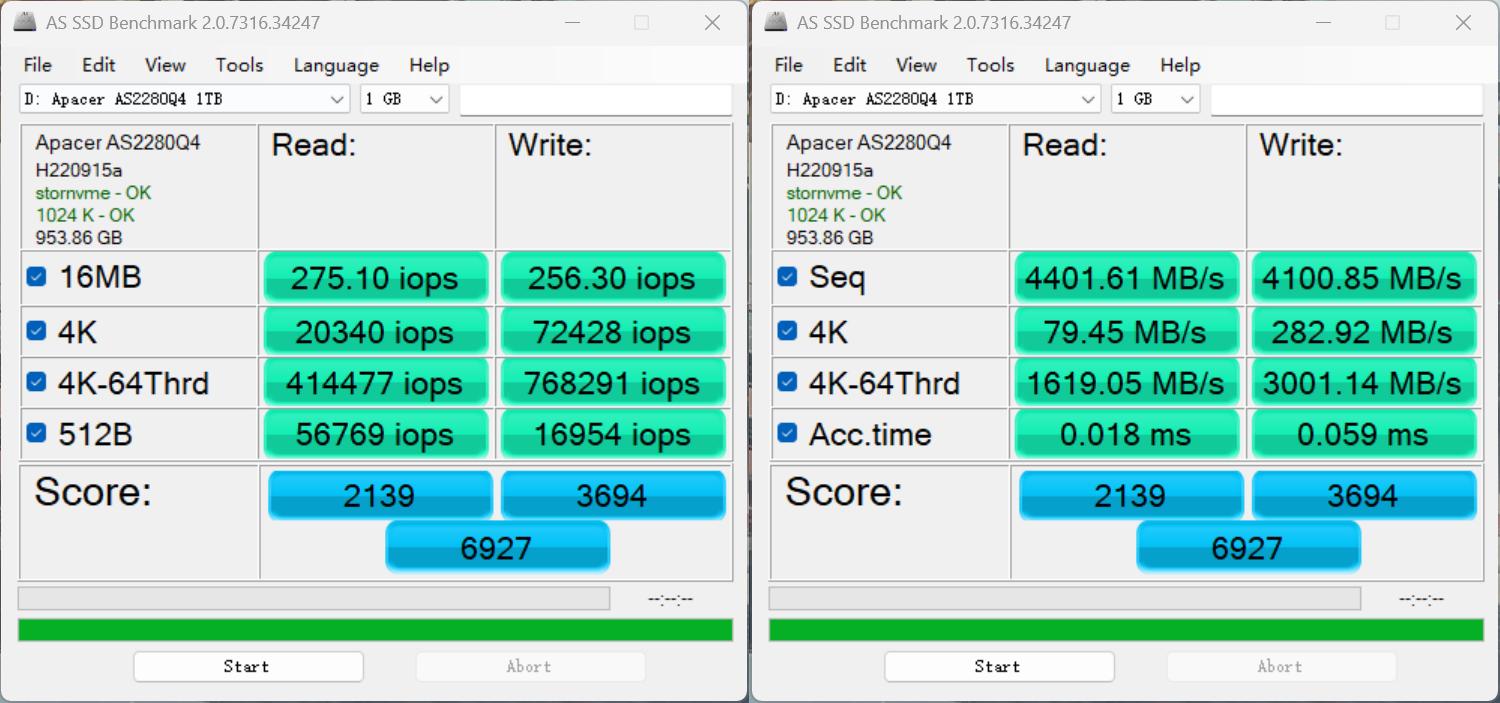The width and height of the screenshot is (1500, 703).
Task: Click the empty text field in left window
Action: point(596,100)
